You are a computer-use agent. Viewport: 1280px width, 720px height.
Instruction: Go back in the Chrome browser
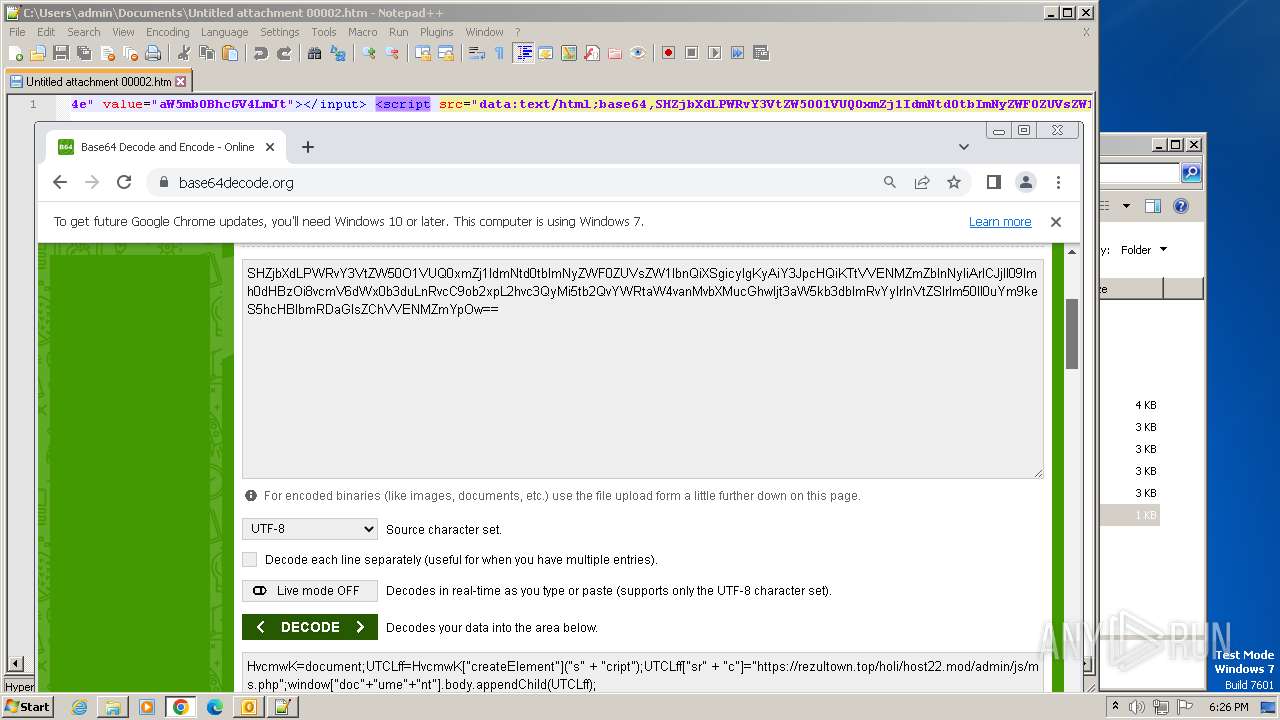(60, 182)
